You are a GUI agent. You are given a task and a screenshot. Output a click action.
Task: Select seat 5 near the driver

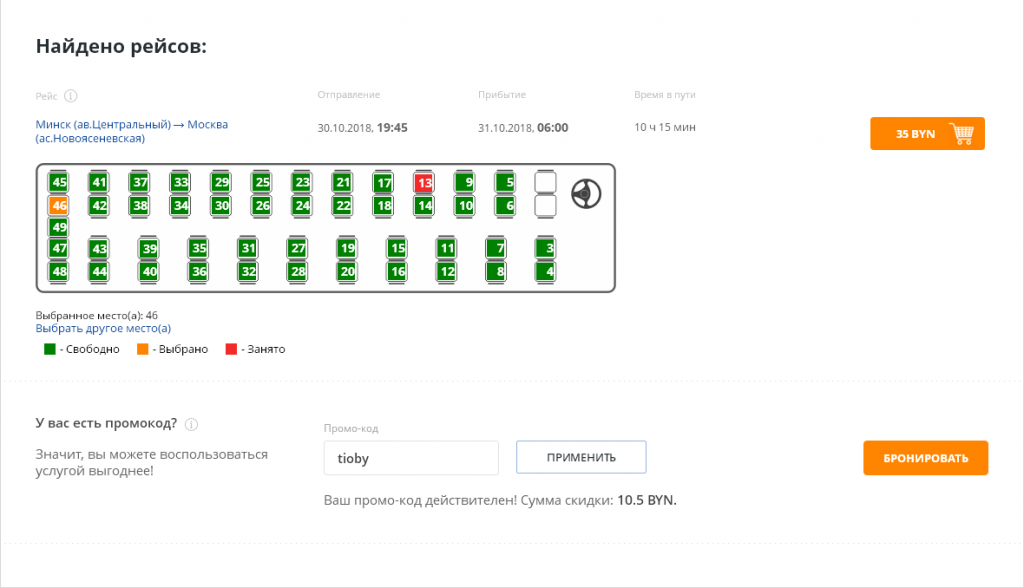pos(505,182)
